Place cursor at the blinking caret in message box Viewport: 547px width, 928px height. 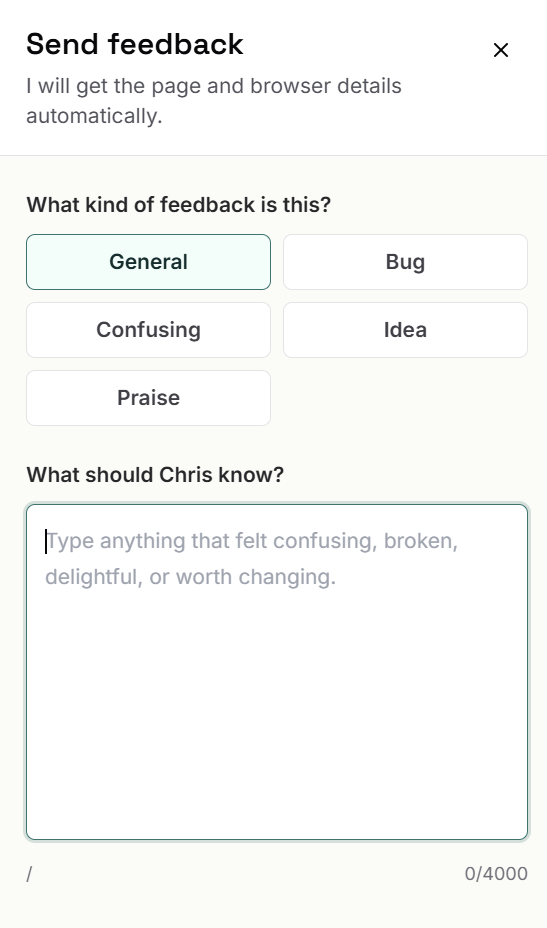(46, 542)
